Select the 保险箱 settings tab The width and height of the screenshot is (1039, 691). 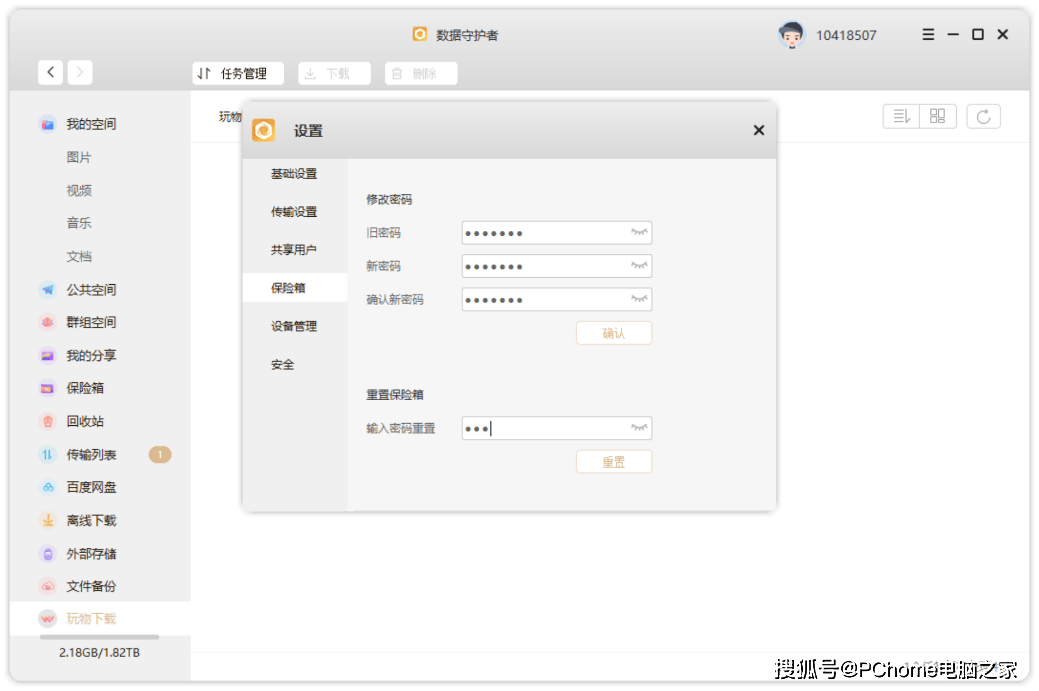point(295,288)
